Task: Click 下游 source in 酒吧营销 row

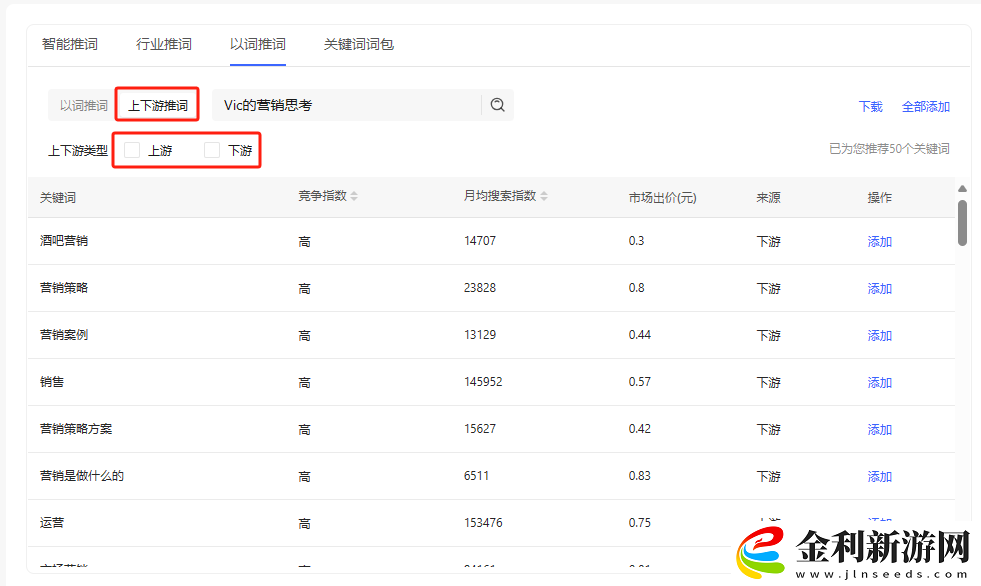Action: coord(768,241)
